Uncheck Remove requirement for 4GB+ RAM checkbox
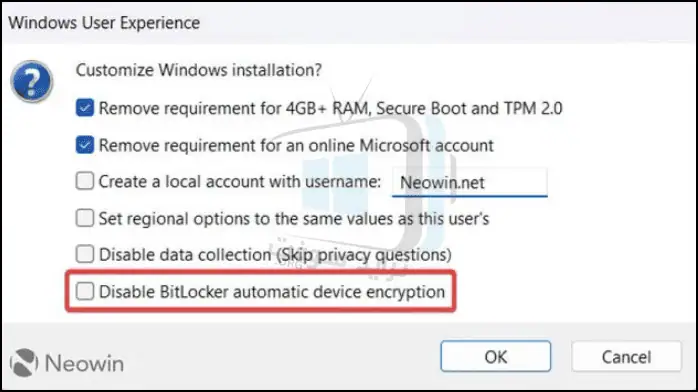The height and width of the screenshot is (392, 698). [x=85, y=108]
